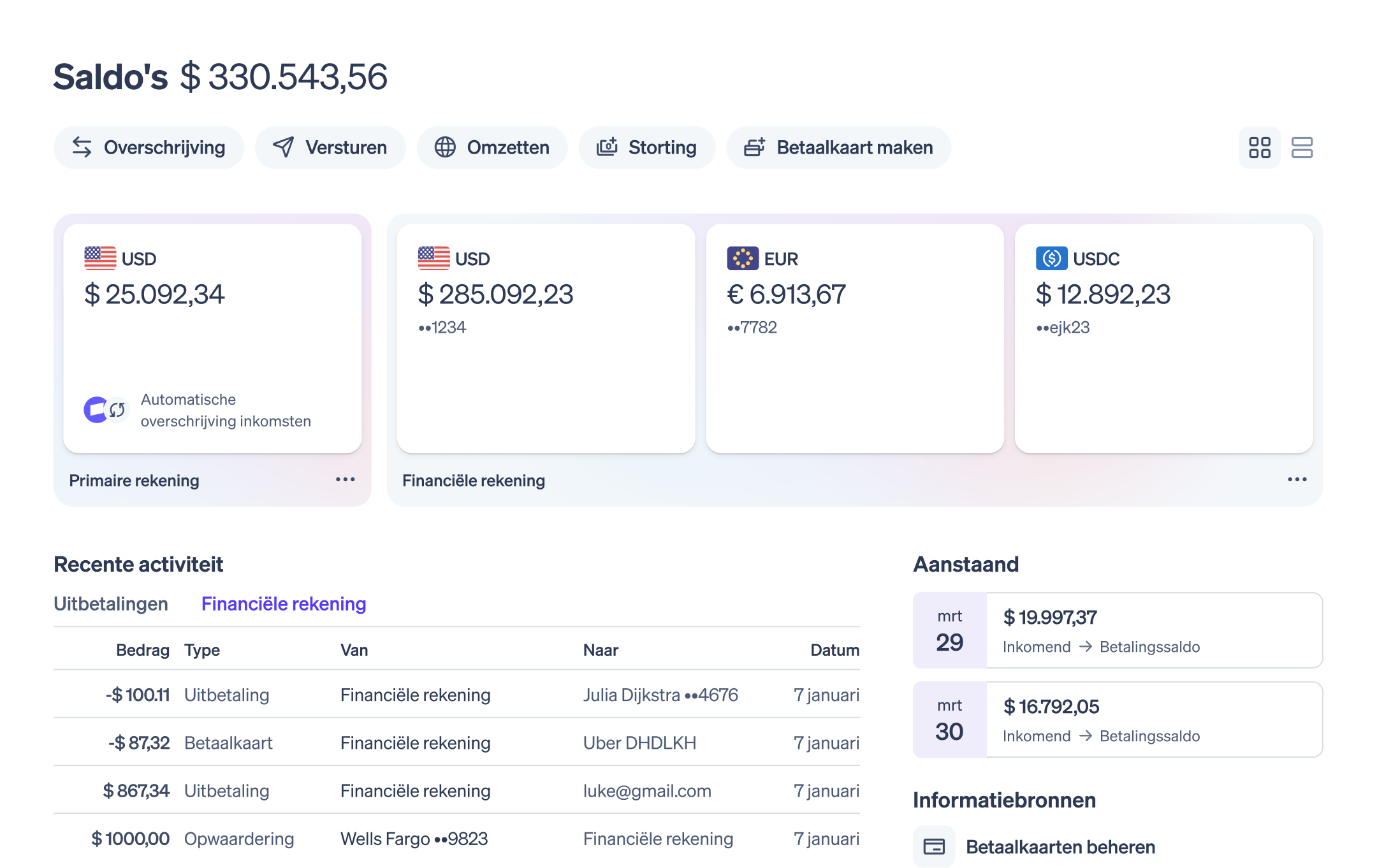The width and height of the screenshot is (1377, 868).
Task: Open pending payment of $16.792,05
Action: pos(1118,720)
